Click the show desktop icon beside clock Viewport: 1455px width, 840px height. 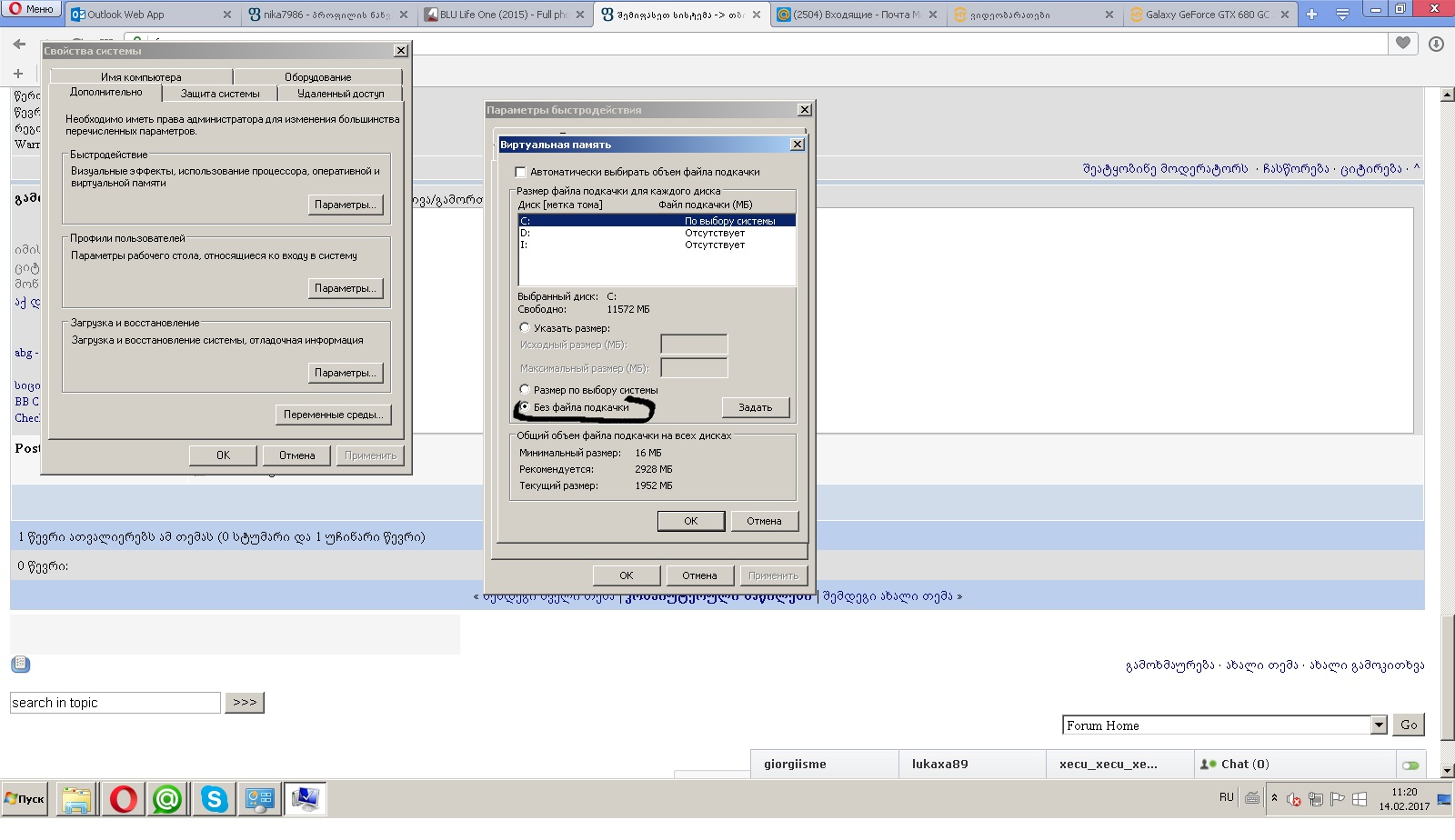1444,799
